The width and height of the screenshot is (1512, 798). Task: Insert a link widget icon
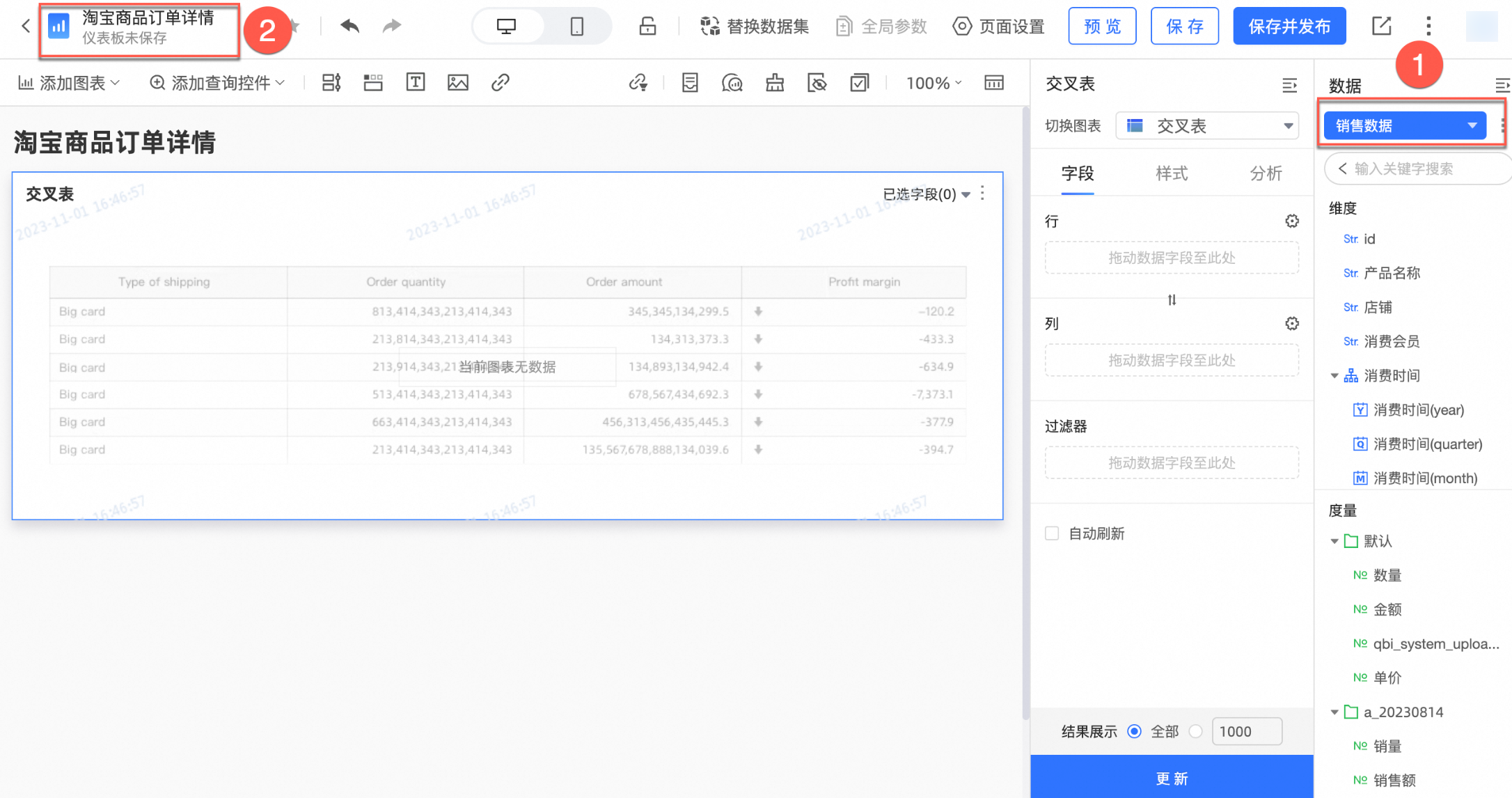click(500, 83)
